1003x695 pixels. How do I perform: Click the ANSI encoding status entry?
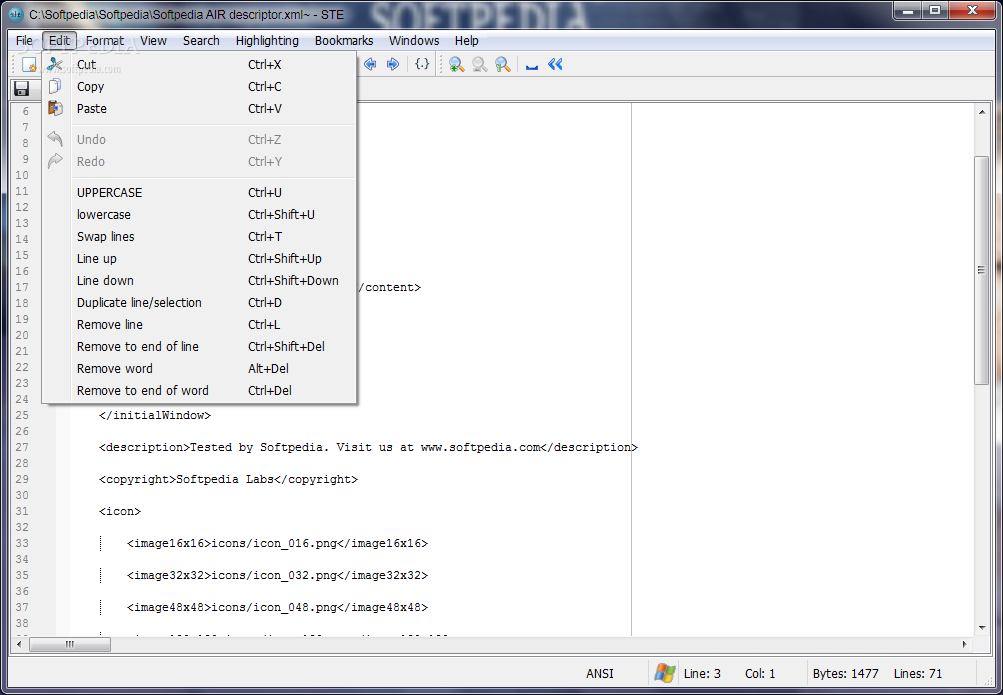pyautogui.click(x=600, y=673)
